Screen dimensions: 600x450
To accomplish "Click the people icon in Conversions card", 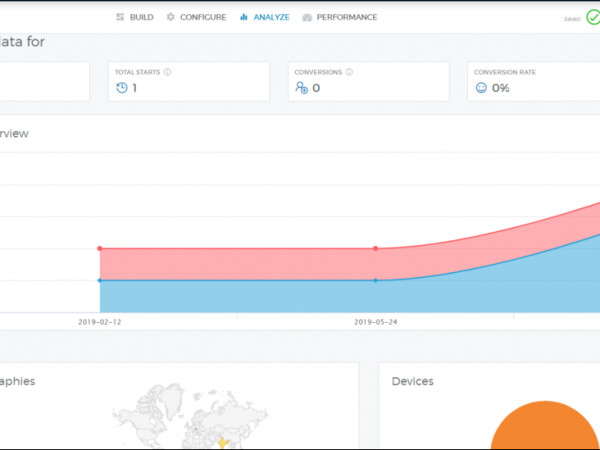I will click(301, 88).
